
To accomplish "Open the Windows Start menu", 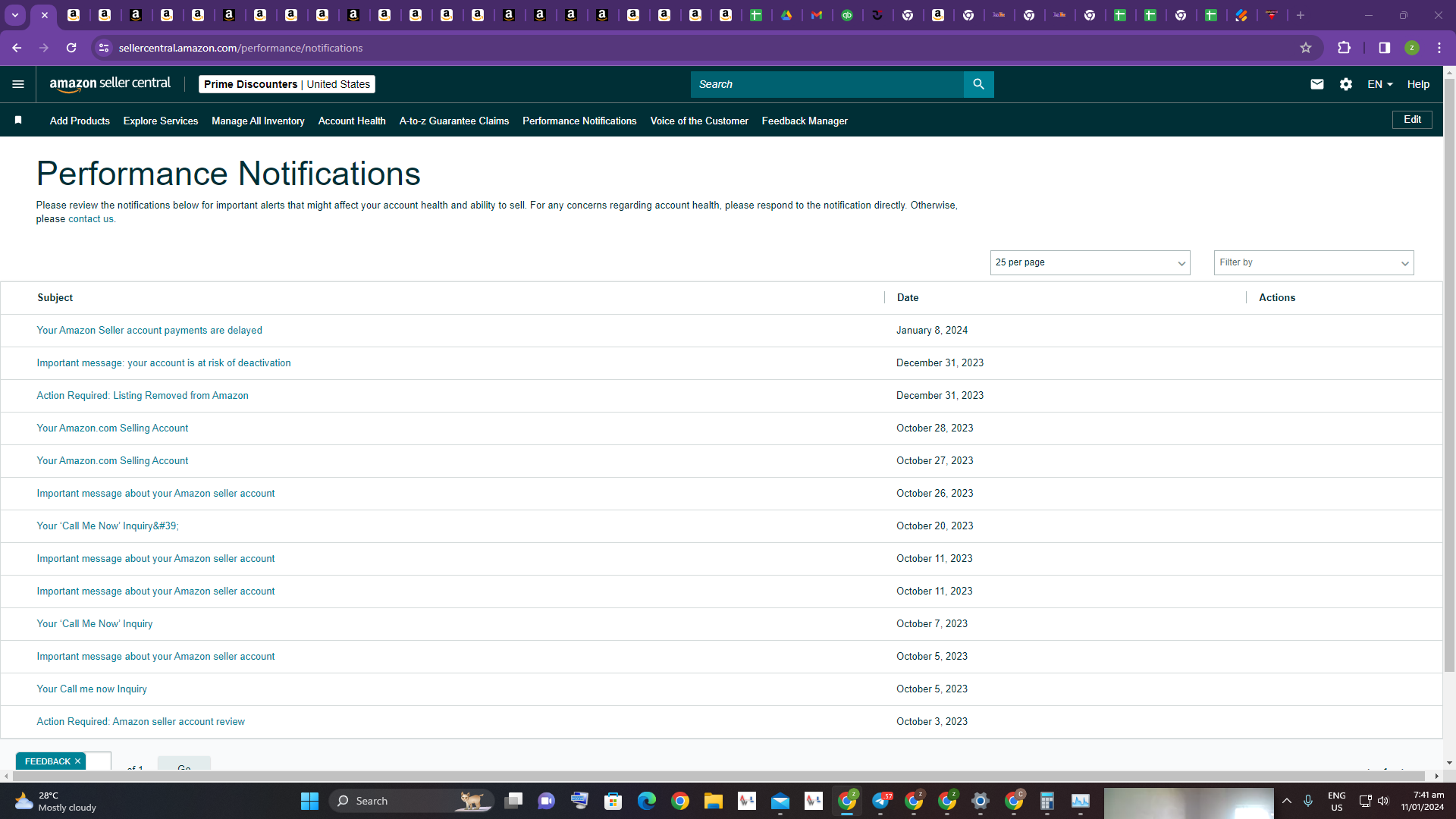I will (309, 801).
